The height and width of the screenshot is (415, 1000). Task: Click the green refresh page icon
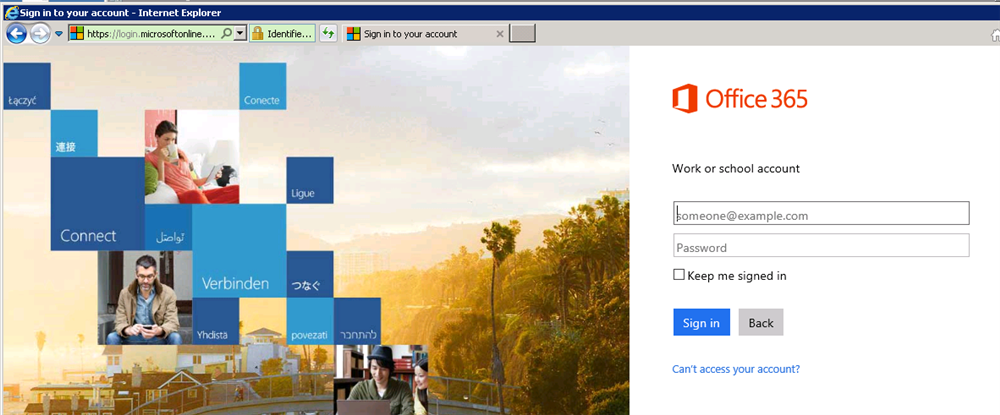[328, 34]
